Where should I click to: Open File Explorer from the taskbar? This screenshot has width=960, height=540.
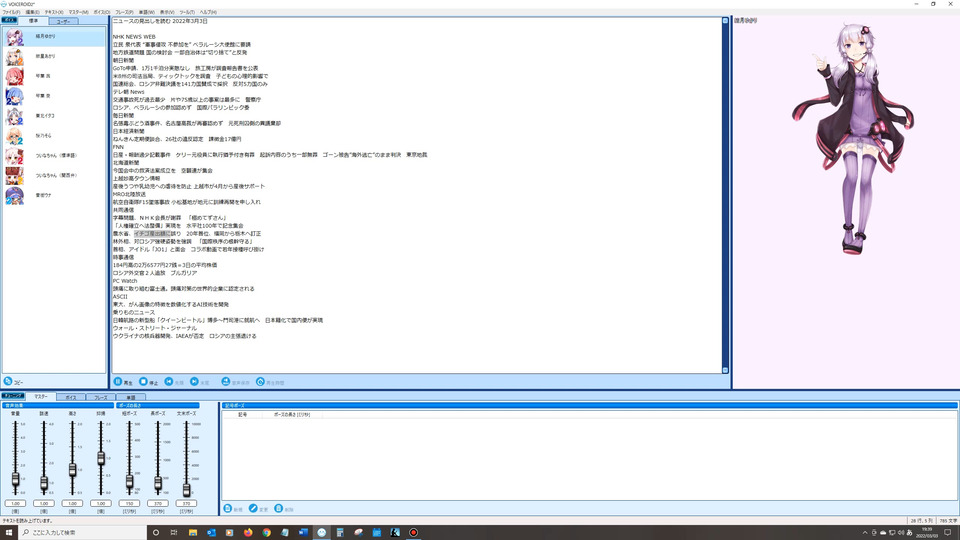tap(193, 533)
